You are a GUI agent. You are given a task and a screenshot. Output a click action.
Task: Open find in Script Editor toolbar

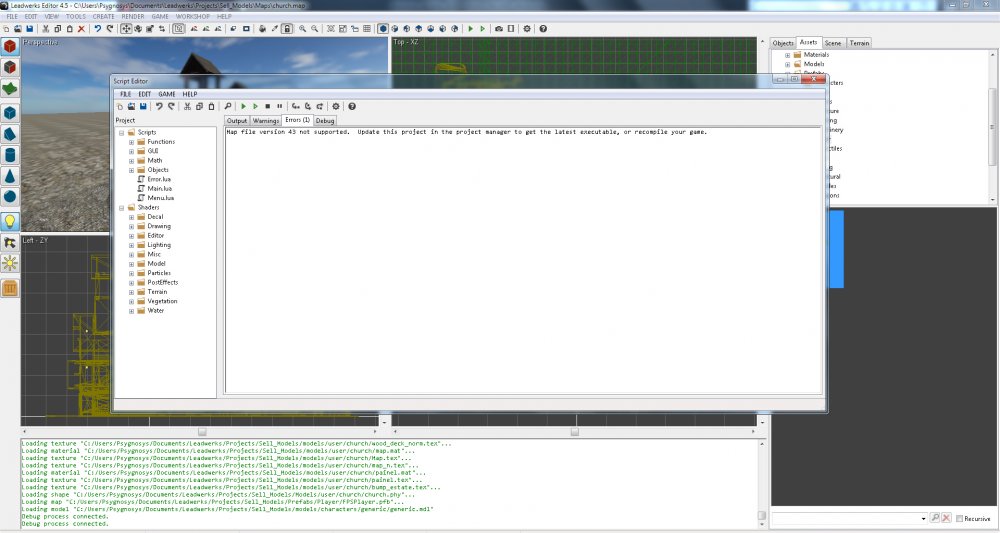click(228, 106)
